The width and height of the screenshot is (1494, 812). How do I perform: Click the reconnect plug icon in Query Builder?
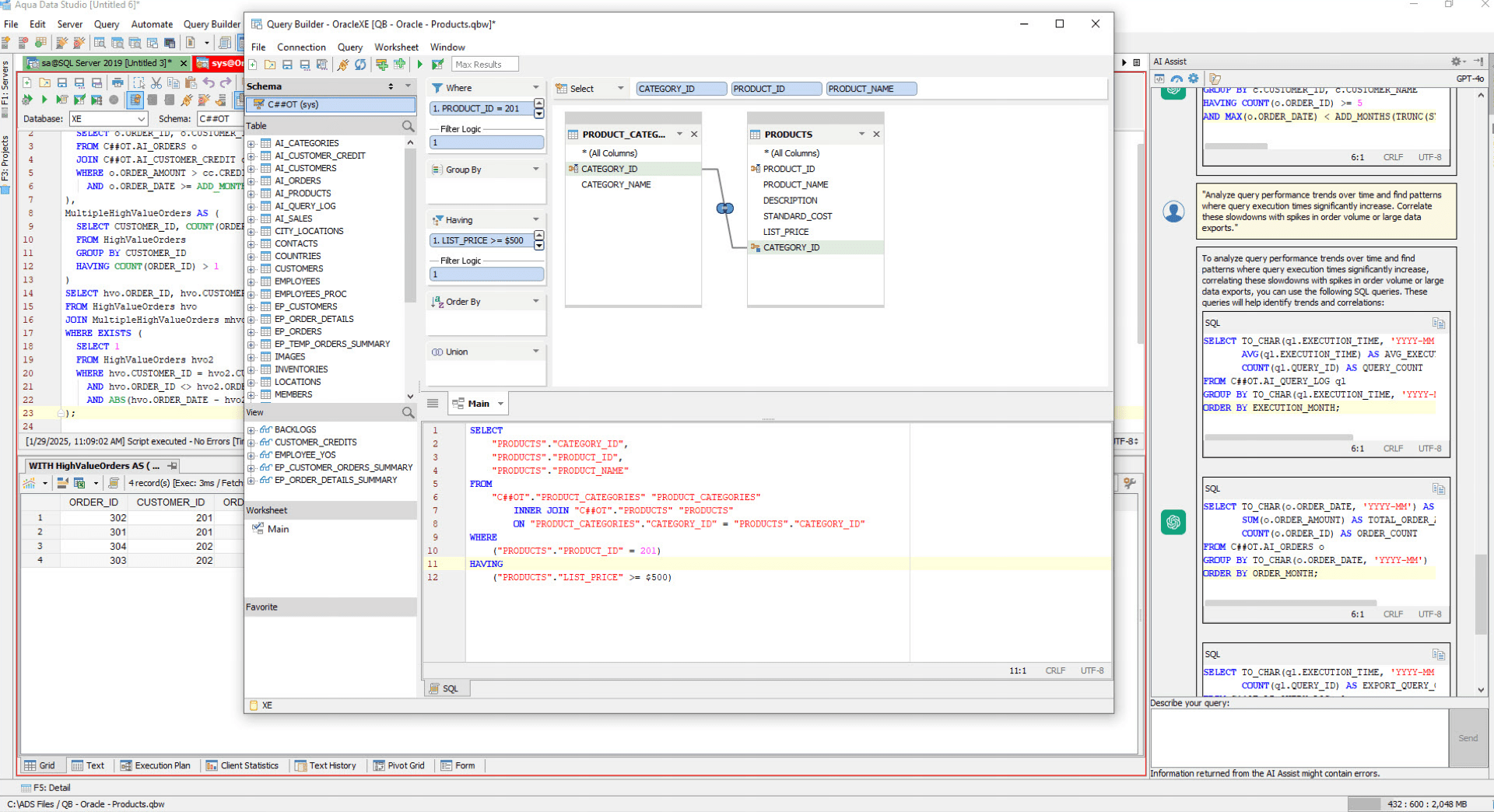click(x=343, y=65)
